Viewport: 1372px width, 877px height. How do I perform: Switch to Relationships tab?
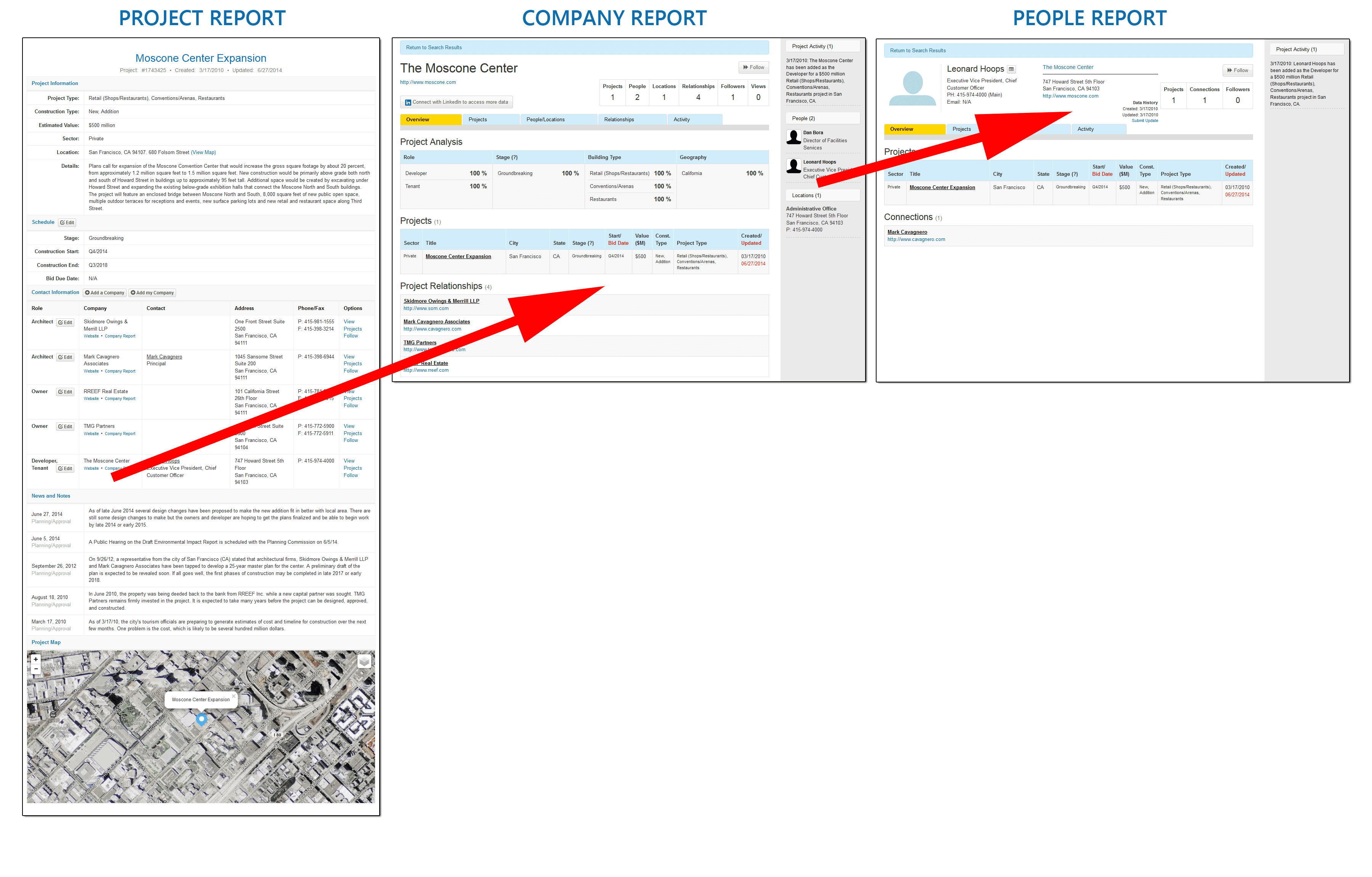[632, 120]
